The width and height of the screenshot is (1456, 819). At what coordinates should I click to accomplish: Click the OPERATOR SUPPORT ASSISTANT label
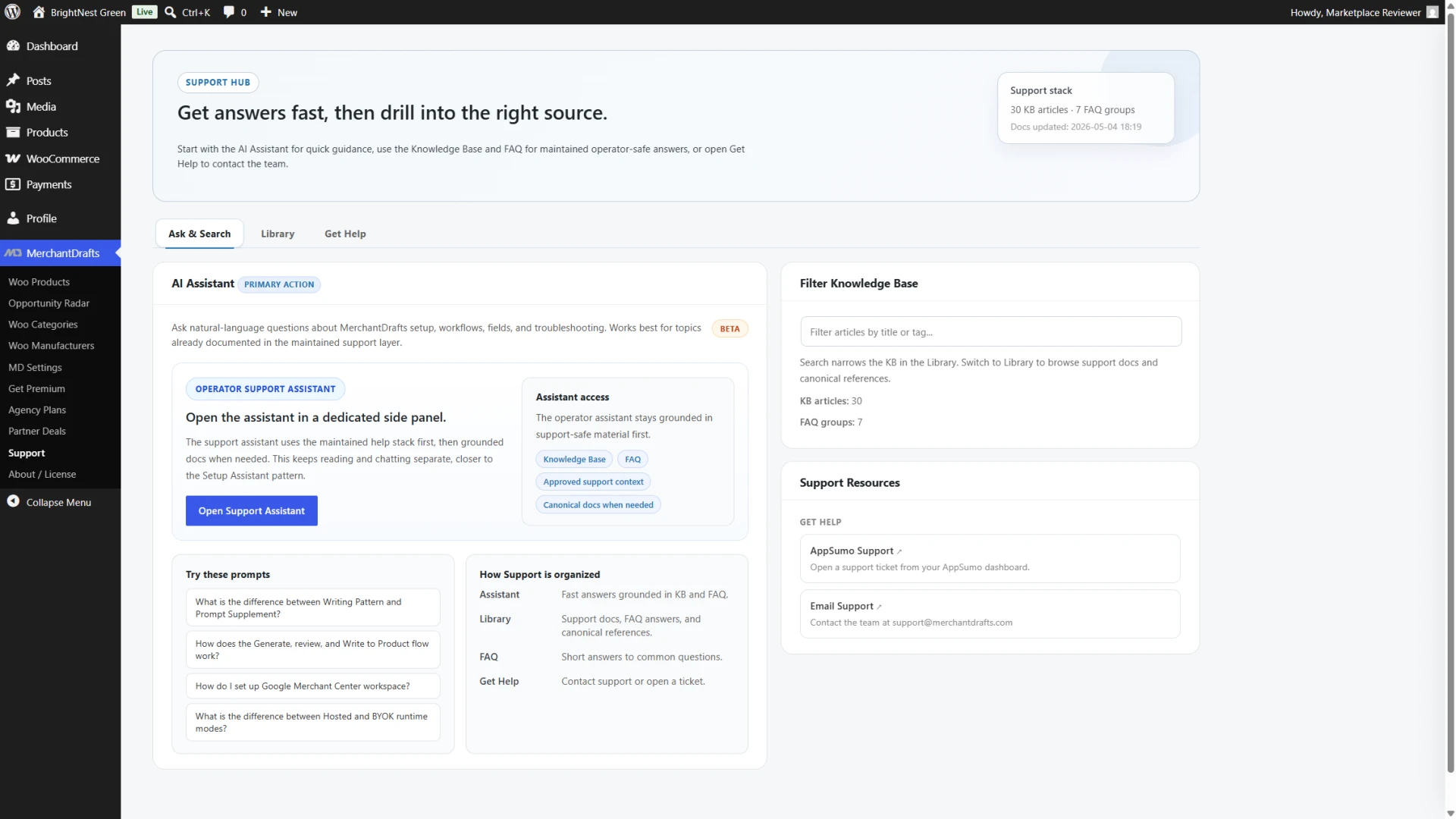tap(265, 388)
